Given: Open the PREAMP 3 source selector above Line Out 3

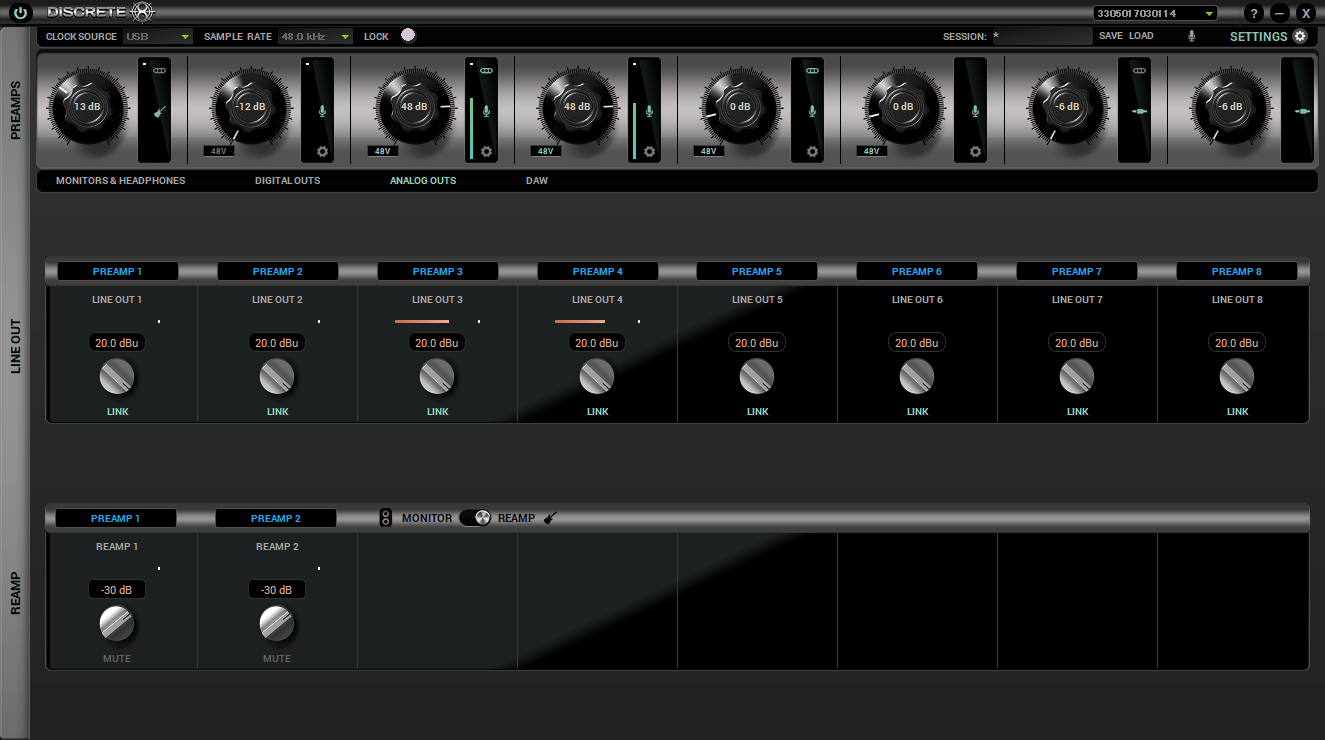Looking at the screenshot, I should click(438, 271).
